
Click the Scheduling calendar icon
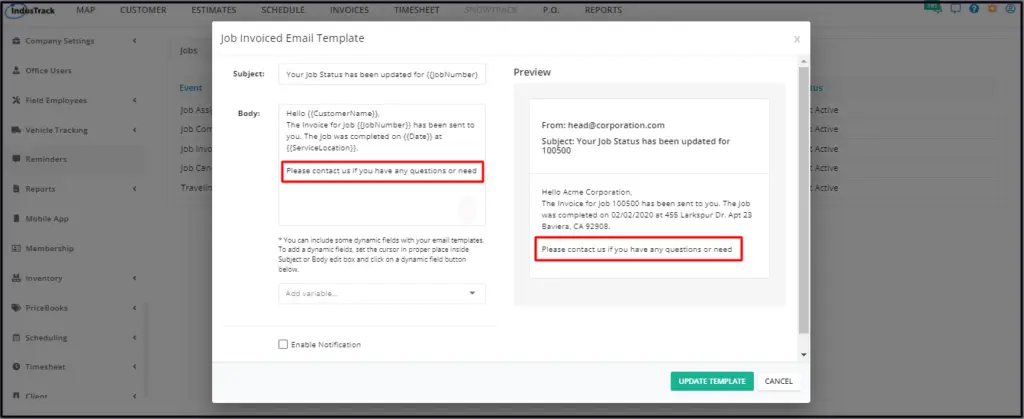(x=16, y=337)
